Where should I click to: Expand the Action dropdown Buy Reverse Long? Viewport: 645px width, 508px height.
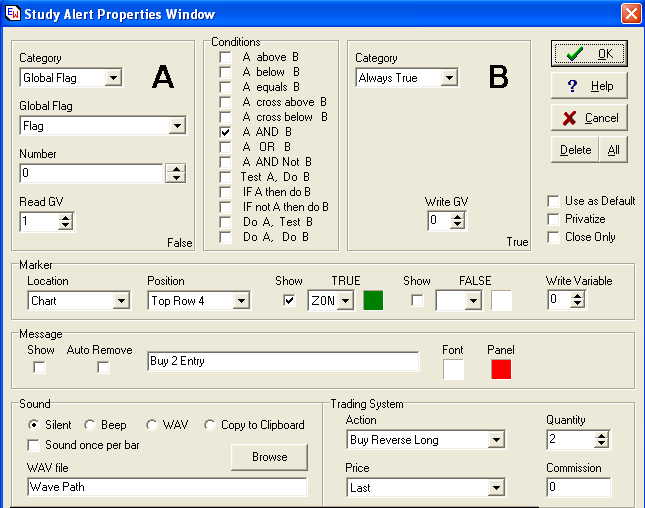(x=494, y=440)
